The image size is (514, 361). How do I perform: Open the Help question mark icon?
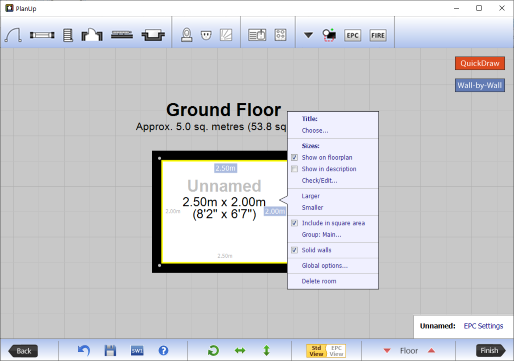coord(163,351)
